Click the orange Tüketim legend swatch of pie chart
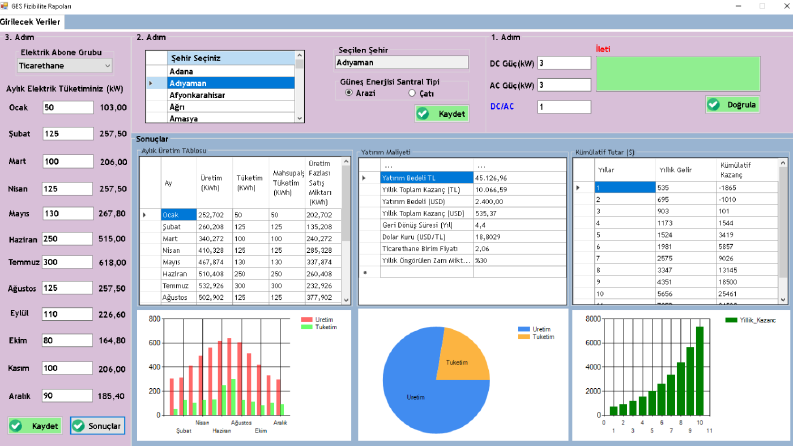The image size is (793, 446). (524, 337)
